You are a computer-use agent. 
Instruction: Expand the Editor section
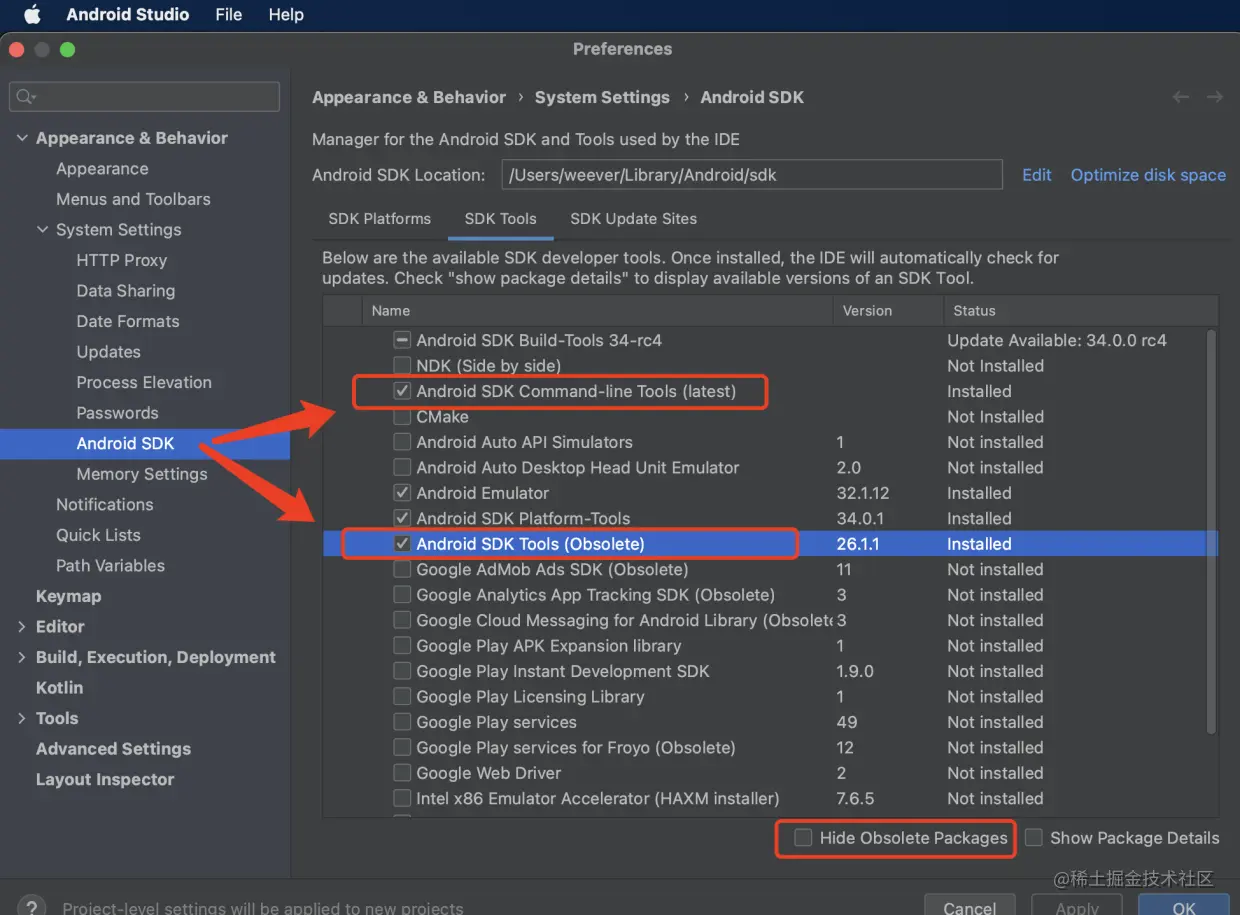pos(22,627)
